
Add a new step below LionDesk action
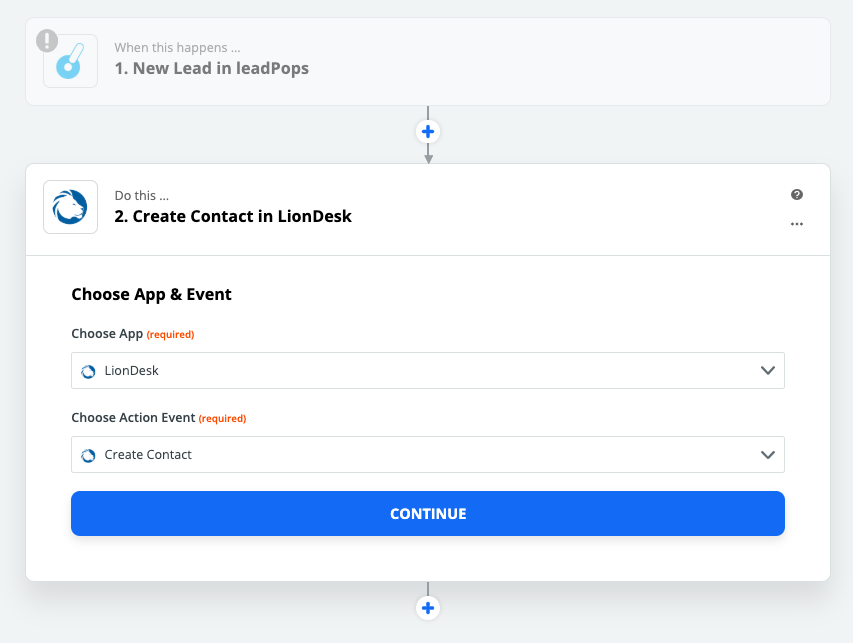tap(428, 608)
